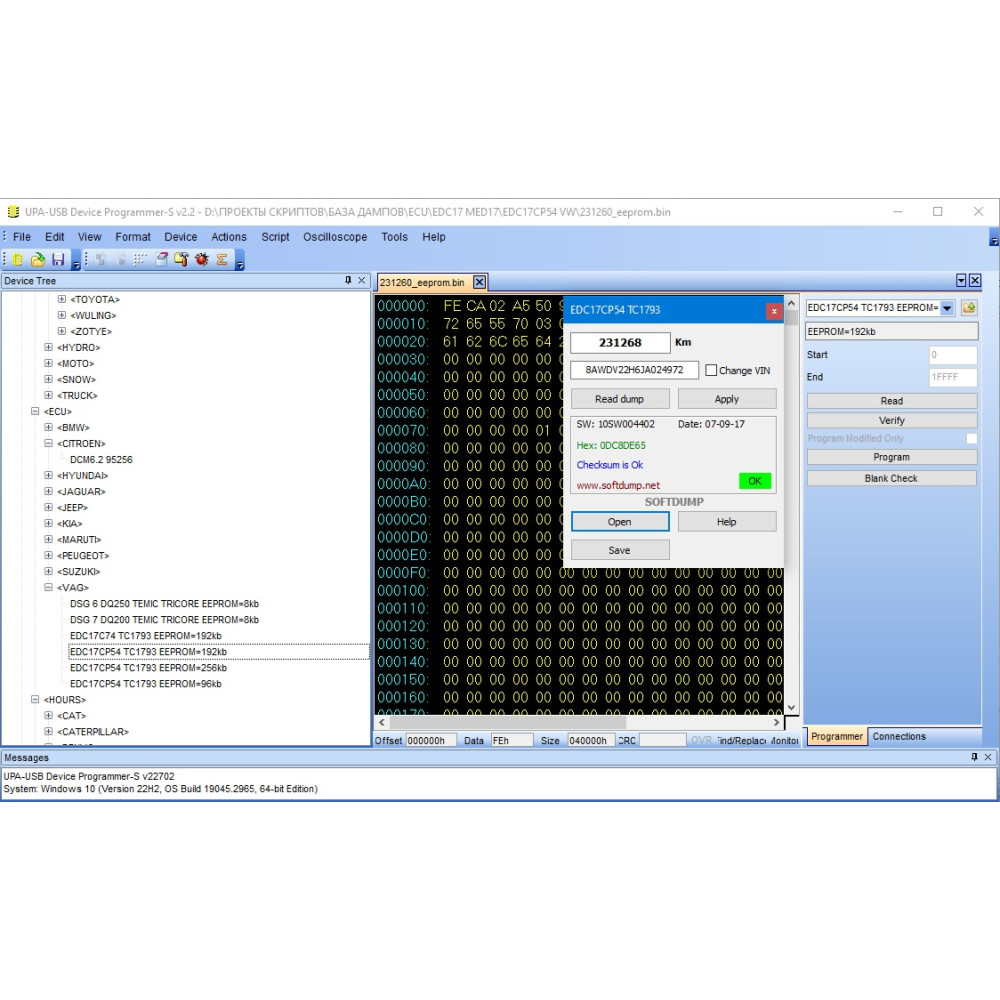The image size is (1000, 1000).
Task: Click the mileage field showing 231268
Action: pyautogui.click(x=620, y=342)
